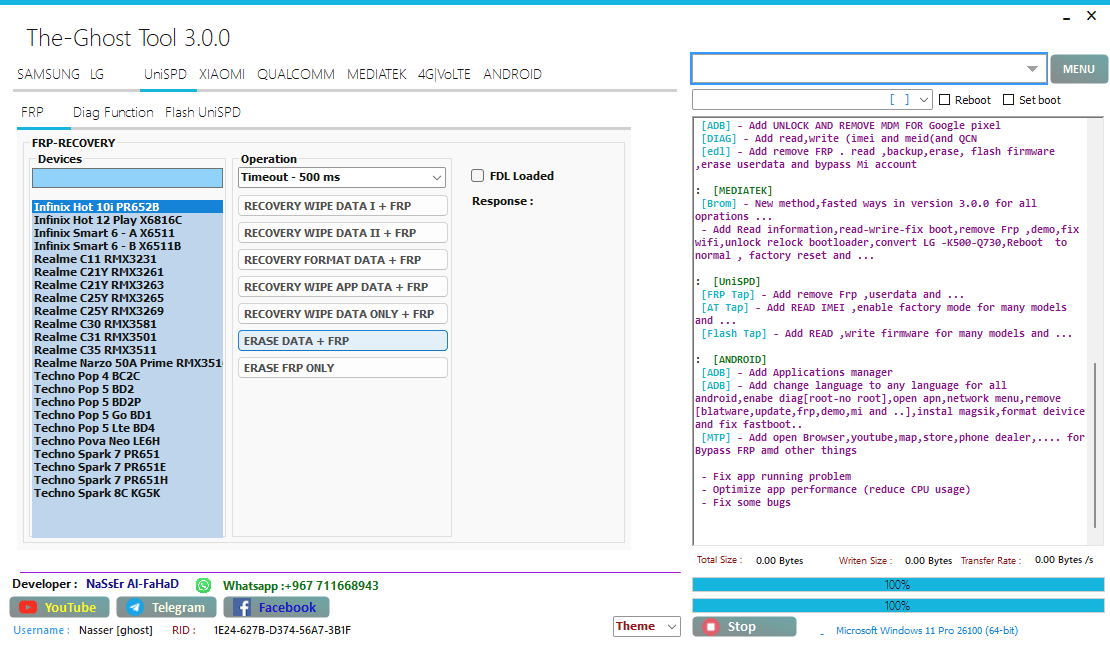The width and height of the screenshot is (1110, 645).
Task: Open the Diag Function tab
Action: (112, 112)
